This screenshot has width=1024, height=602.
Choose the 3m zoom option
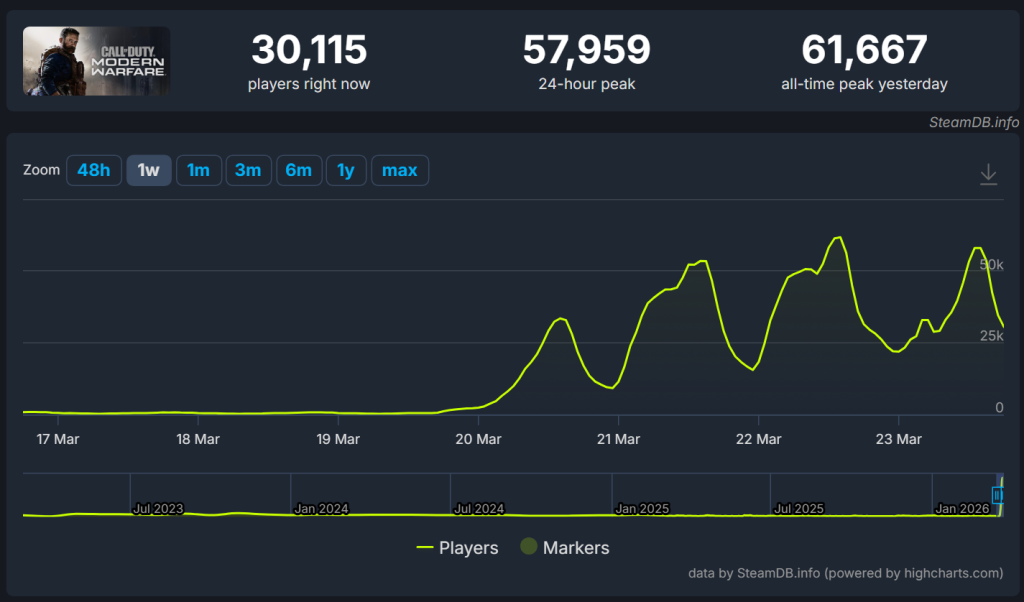(x=248, y=170)
